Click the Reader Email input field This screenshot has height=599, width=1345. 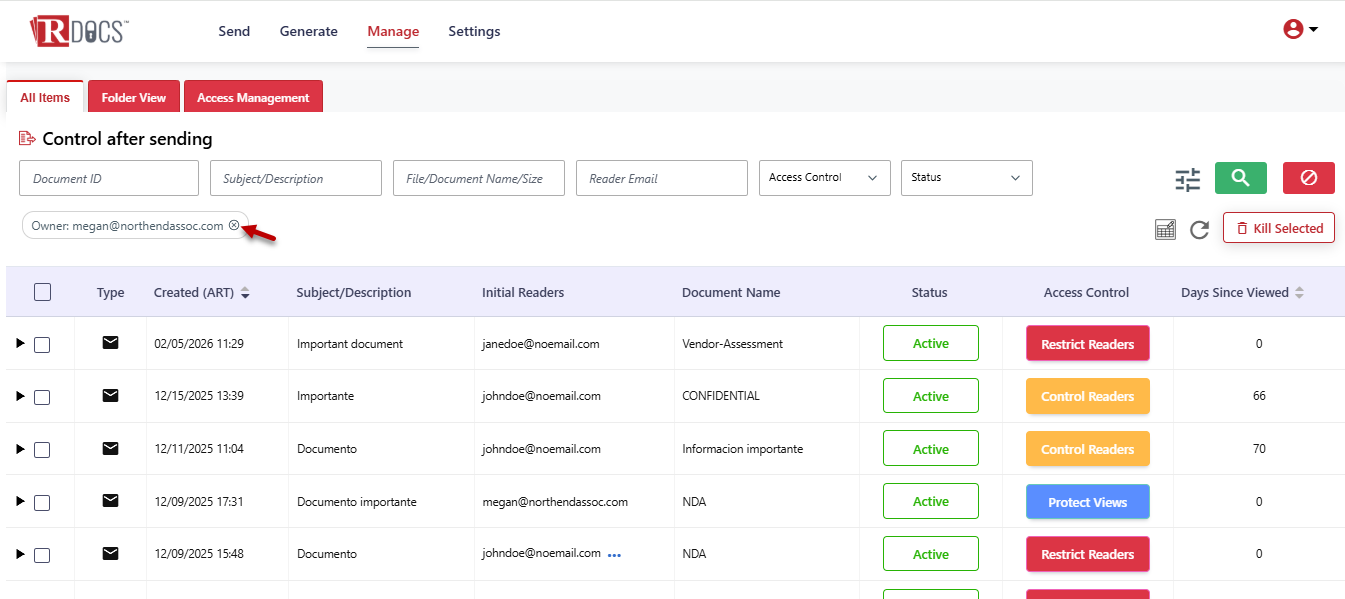[661, 178]
